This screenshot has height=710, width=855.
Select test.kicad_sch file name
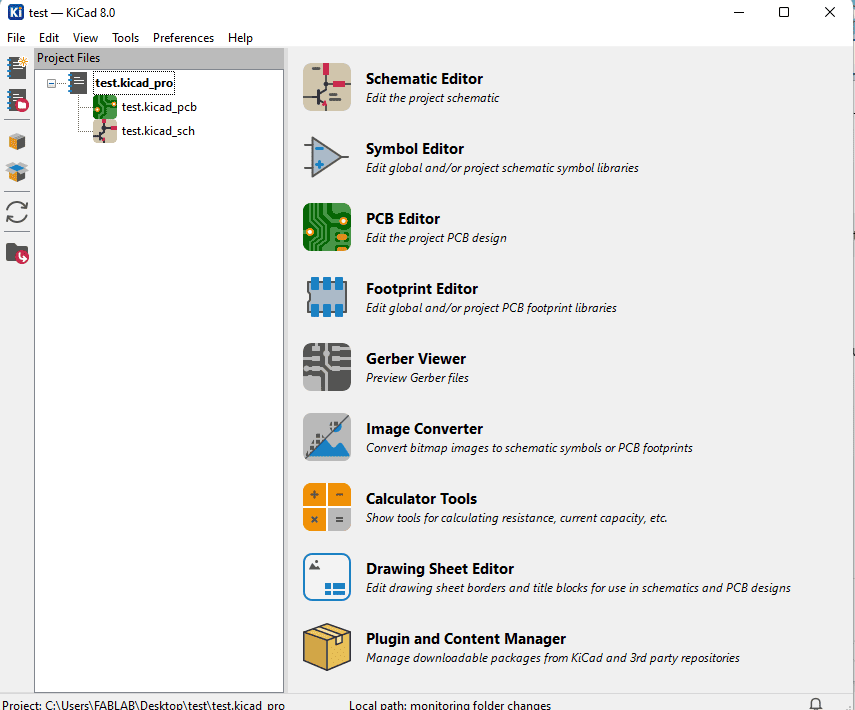(158, 131)
